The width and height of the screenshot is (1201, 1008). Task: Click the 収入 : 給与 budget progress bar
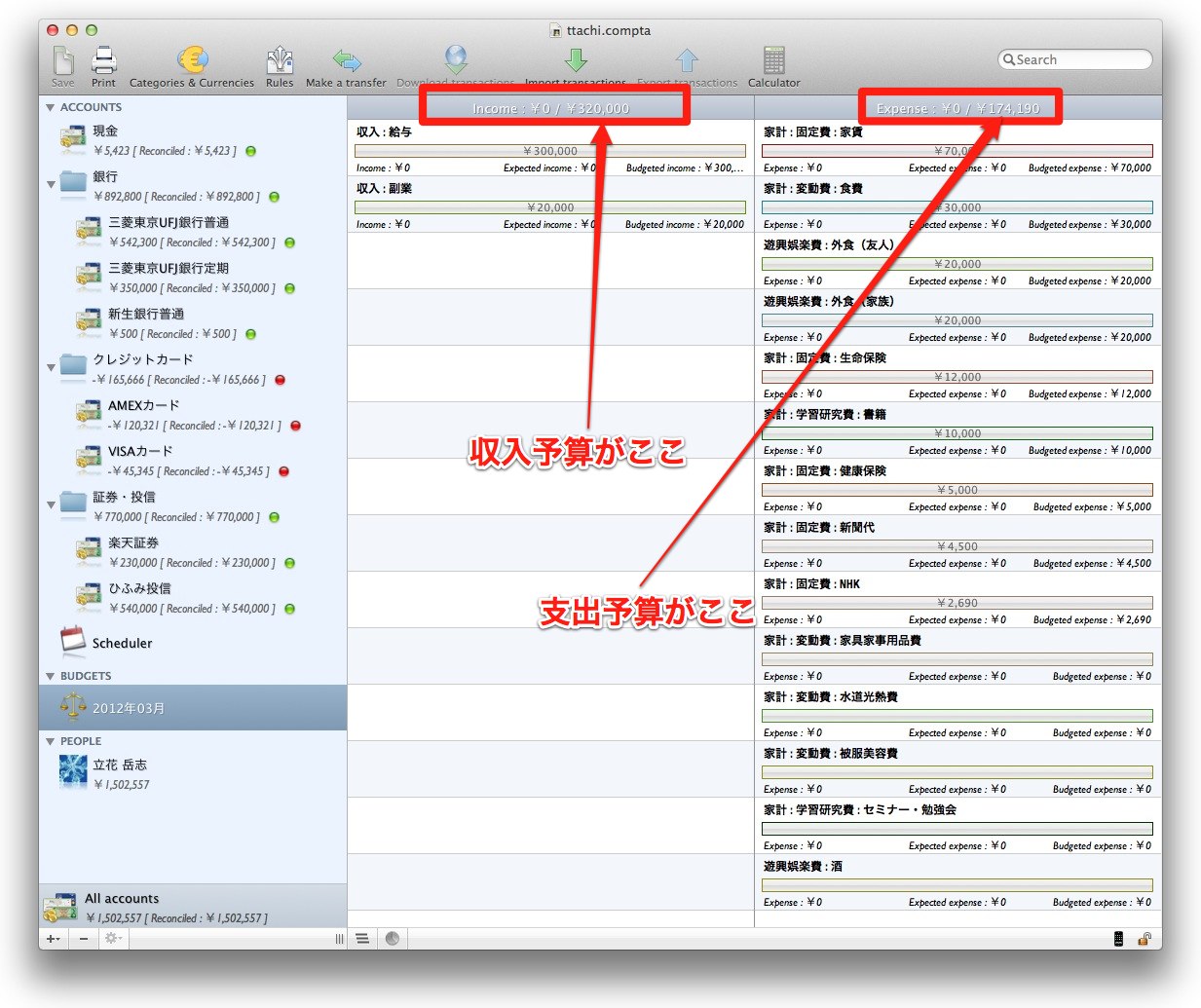(x=549, y=151)
